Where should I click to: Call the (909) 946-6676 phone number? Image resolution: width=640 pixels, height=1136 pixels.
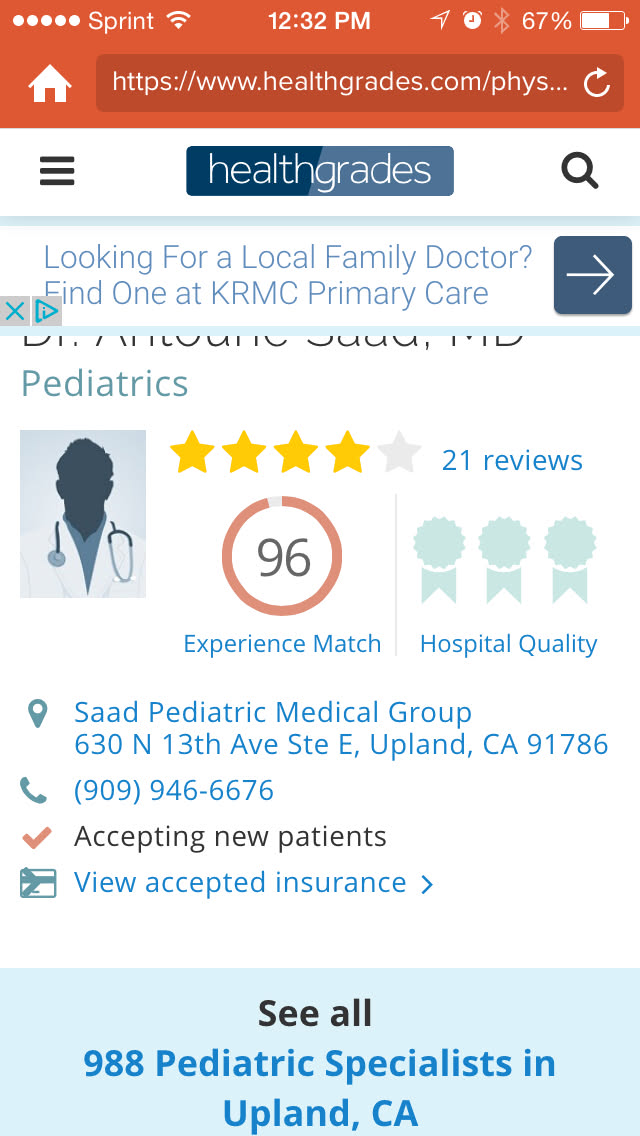click(174, 791)
